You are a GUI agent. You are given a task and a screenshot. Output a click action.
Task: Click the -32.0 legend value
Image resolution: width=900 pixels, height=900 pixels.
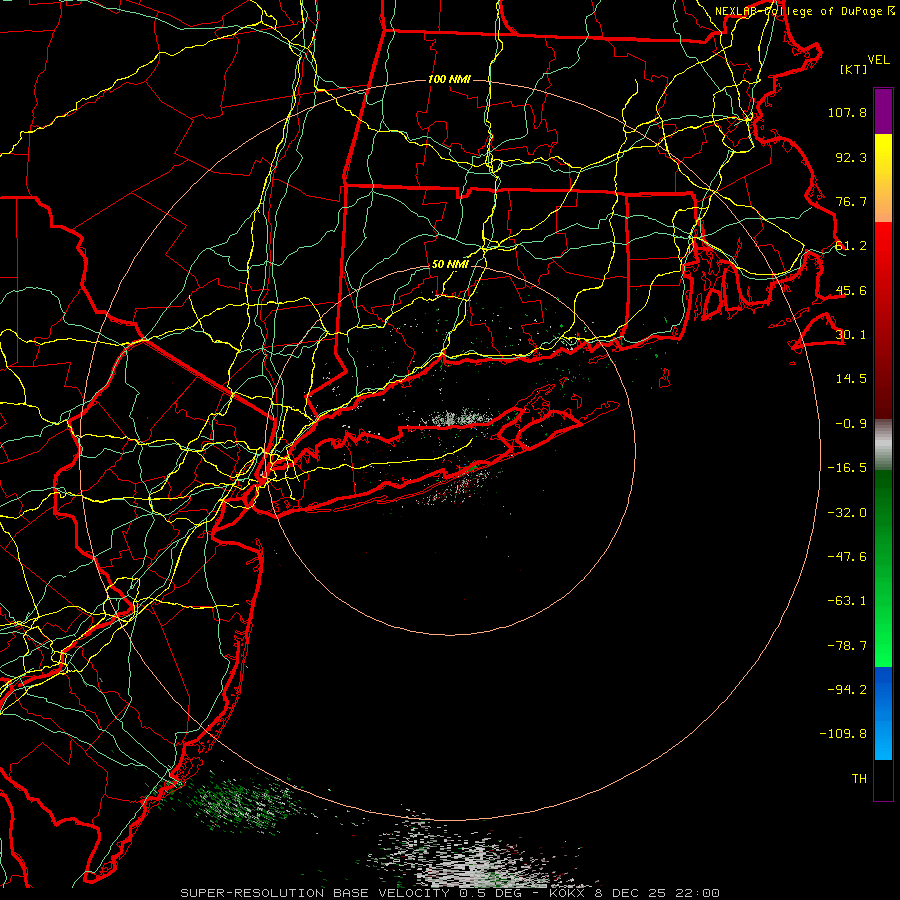coord(847,513)
